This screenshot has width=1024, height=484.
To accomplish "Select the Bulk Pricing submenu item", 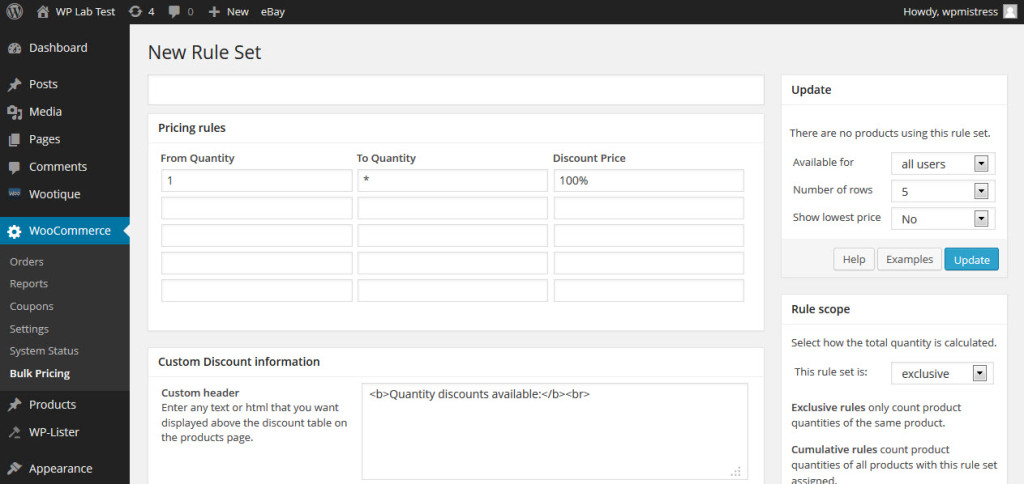I will click(40, 374).
